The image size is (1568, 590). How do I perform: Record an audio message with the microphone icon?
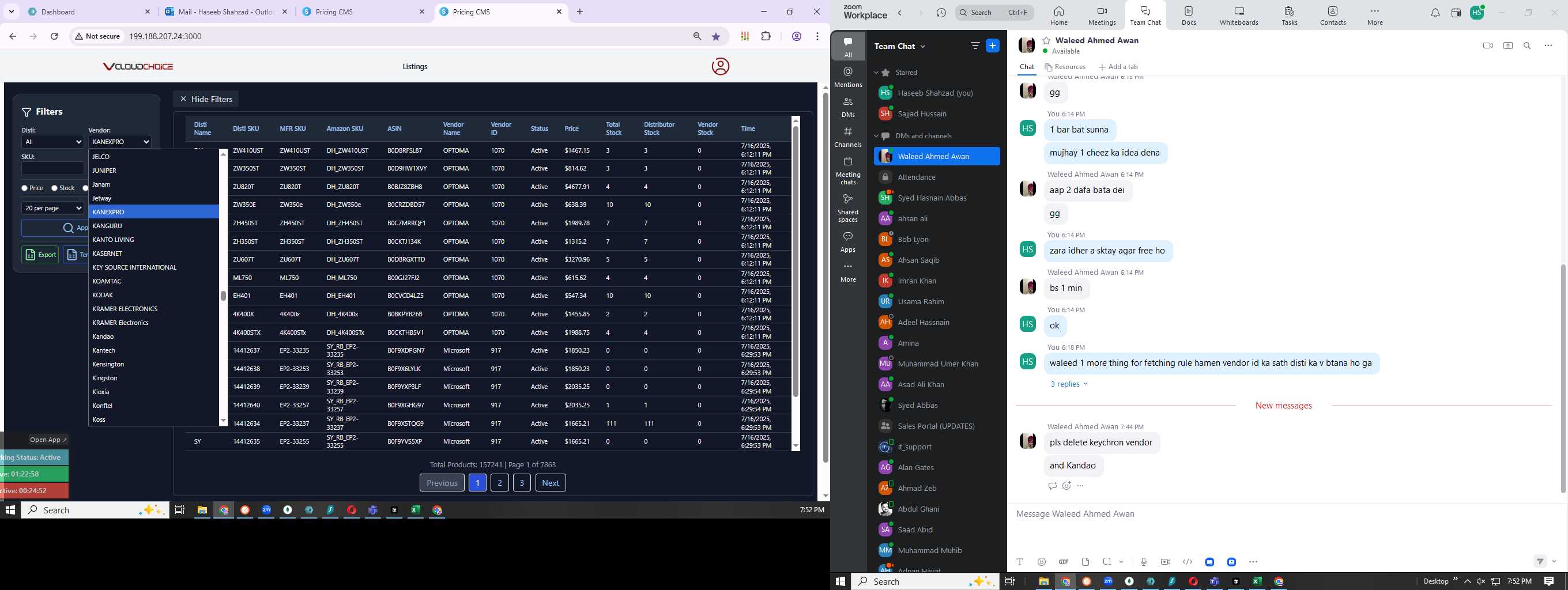pyautogui.click(x=1144, y=562)
